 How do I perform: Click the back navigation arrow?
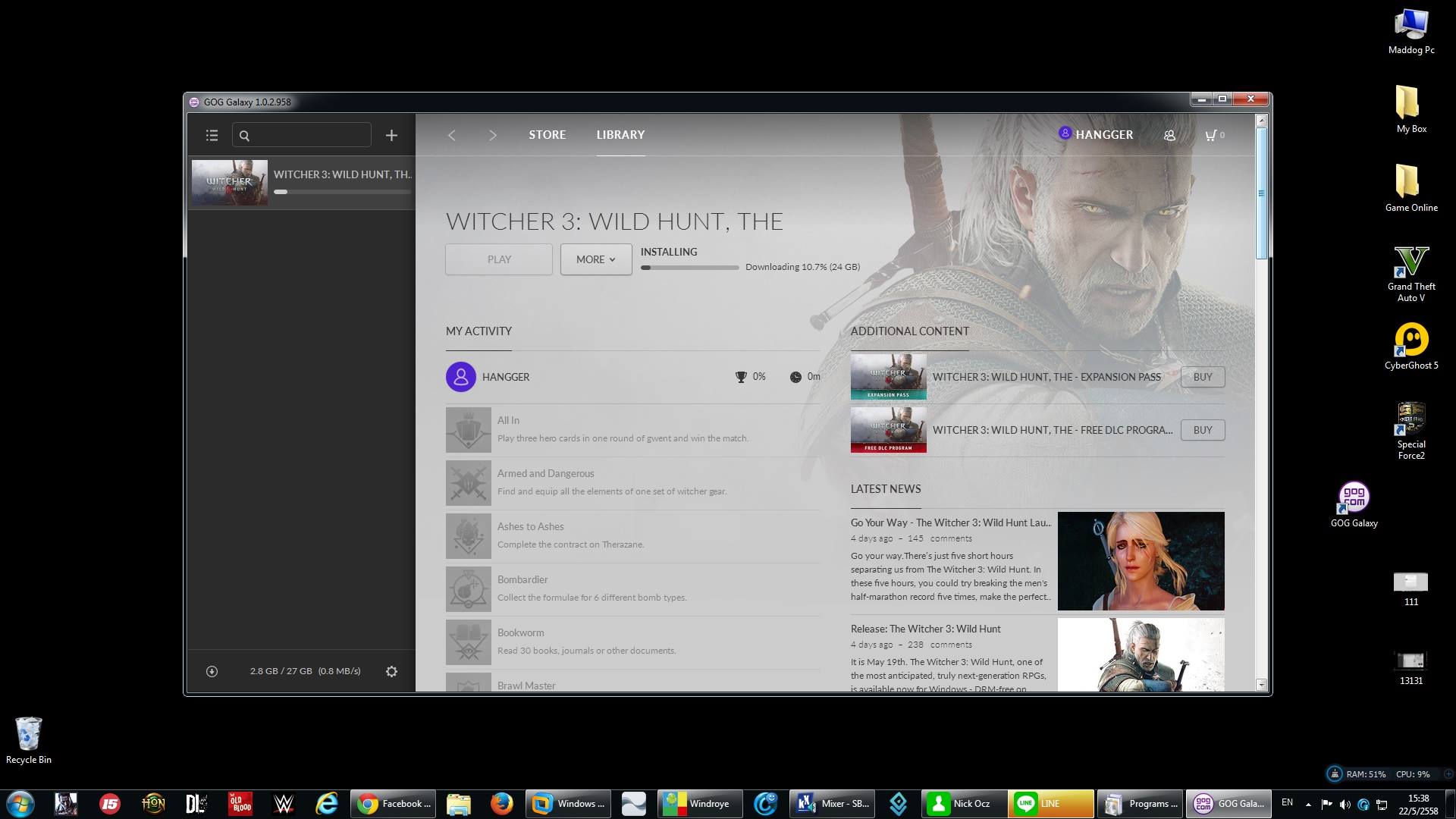[x=452, y=135]
